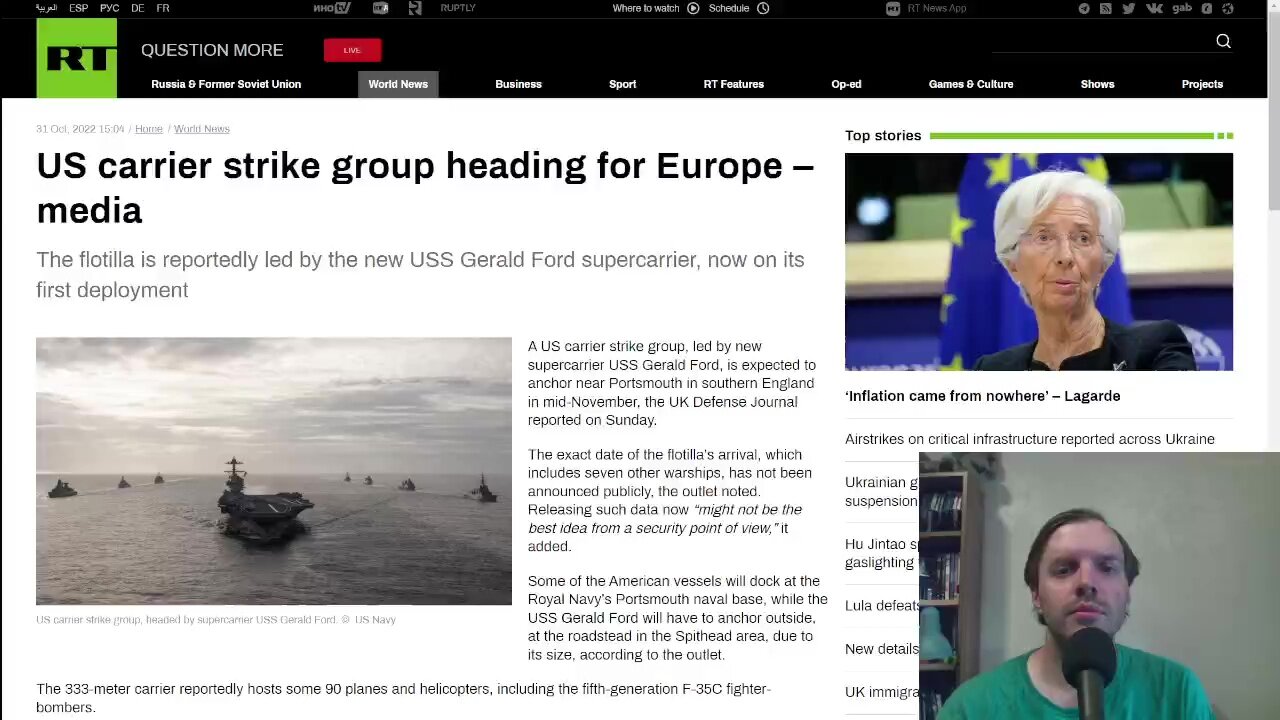The image size is (1280, 720).
Task: Open the UK immigration top story
Action: coord(881,692)
